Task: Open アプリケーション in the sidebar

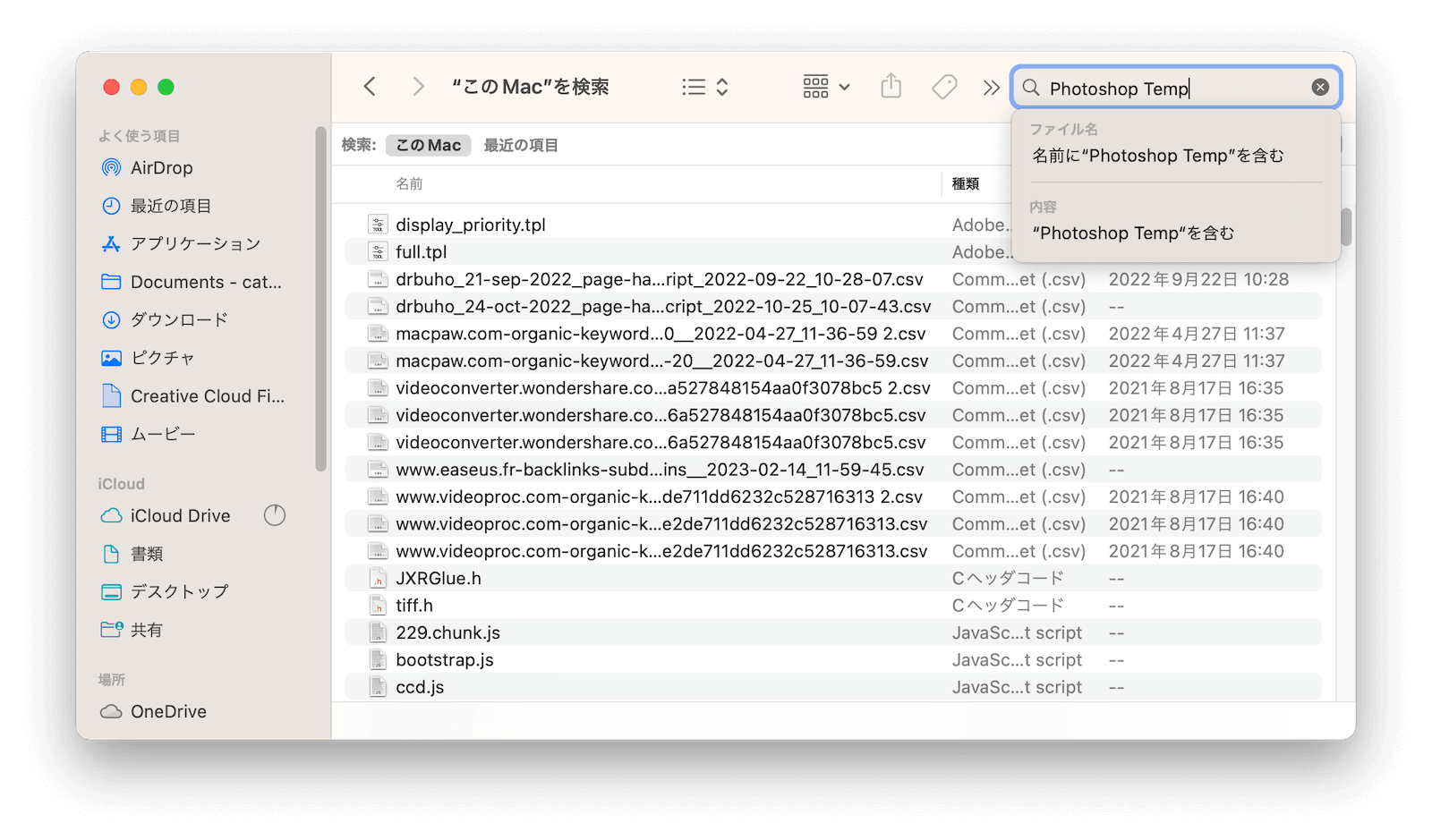Action: [x=182, y=243]
